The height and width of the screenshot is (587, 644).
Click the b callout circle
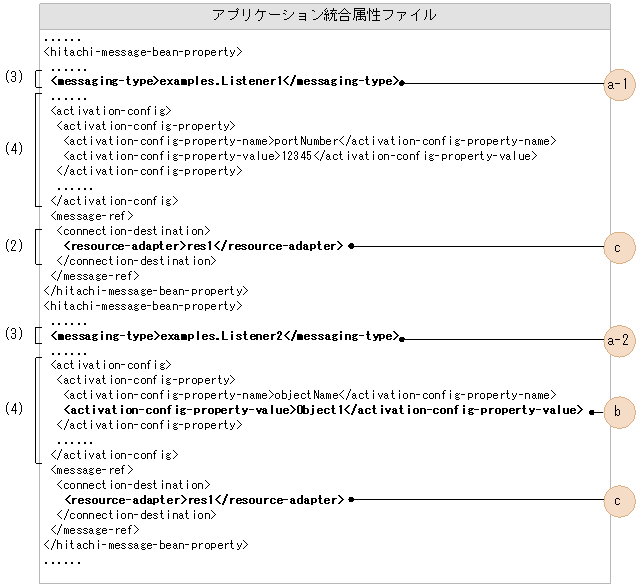point(618,411)
